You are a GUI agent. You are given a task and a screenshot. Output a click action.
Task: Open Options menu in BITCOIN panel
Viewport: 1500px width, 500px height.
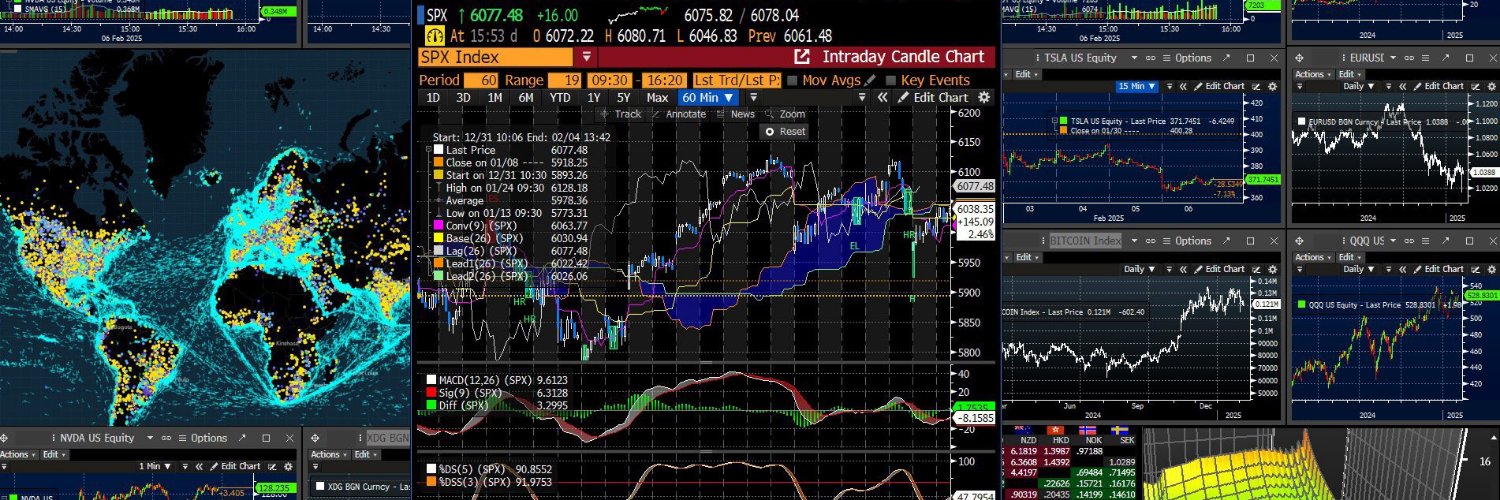[x=1187, y=241]
